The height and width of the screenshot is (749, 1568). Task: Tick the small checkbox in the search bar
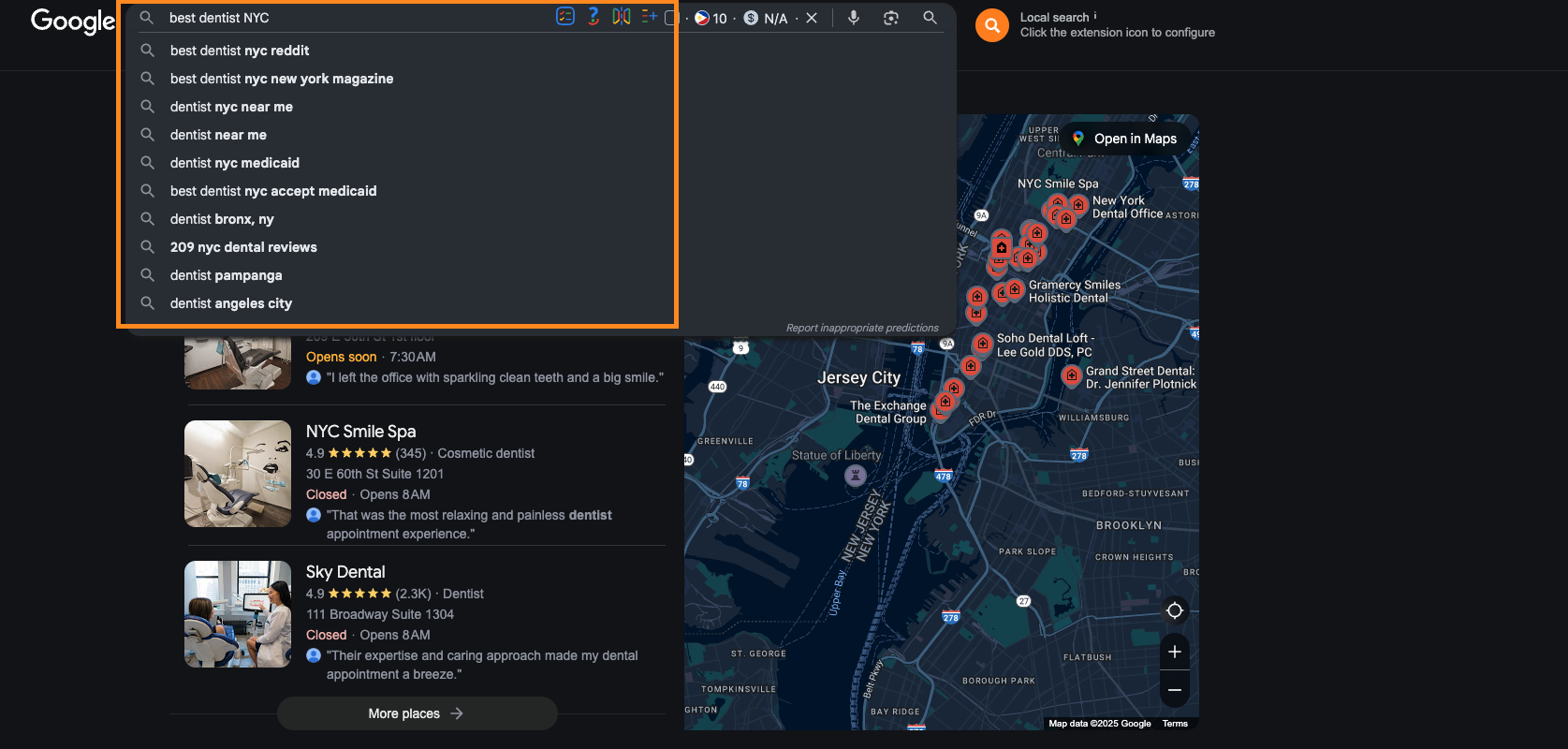tap(670, 18)
